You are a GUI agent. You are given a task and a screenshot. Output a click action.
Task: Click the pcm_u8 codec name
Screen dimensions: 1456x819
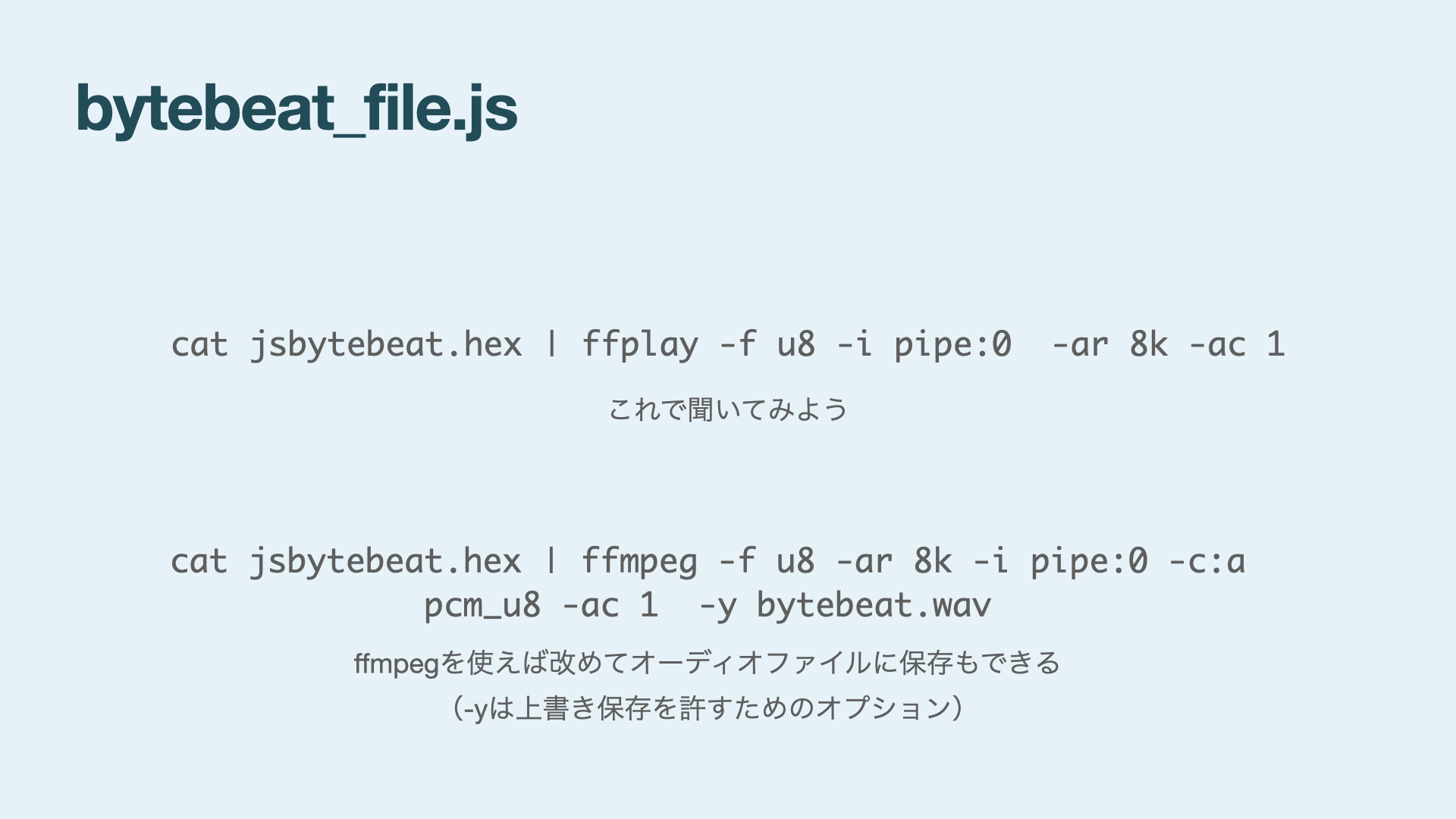(482, 606)
